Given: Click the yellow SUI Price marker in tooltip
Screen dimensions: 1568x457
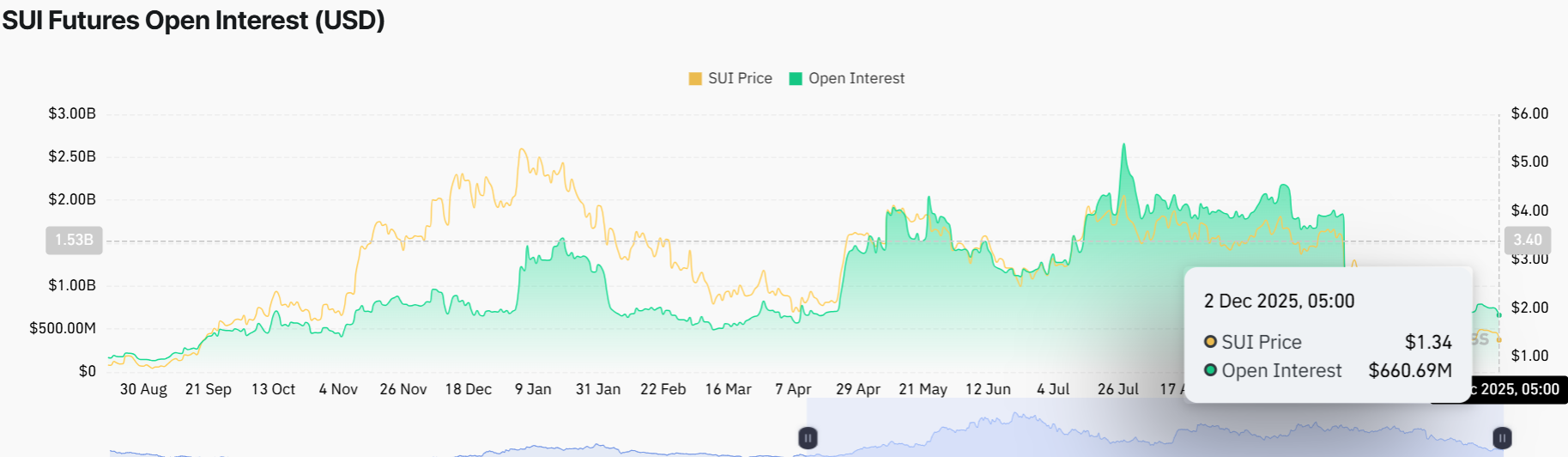Looking at the screenshot, I should point(1210,342).
